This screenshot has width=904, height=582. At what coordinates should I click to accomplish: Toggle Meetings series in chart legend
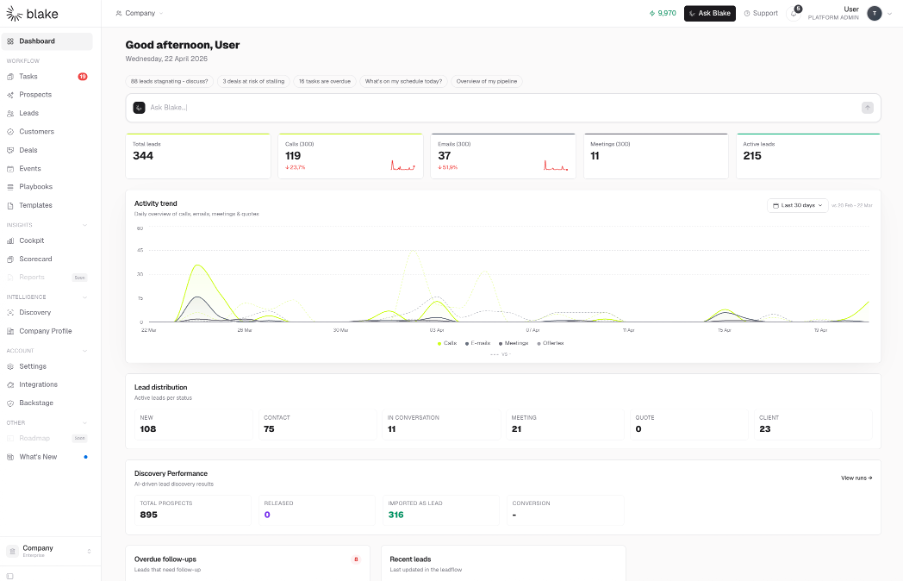(x=513, y=343)
